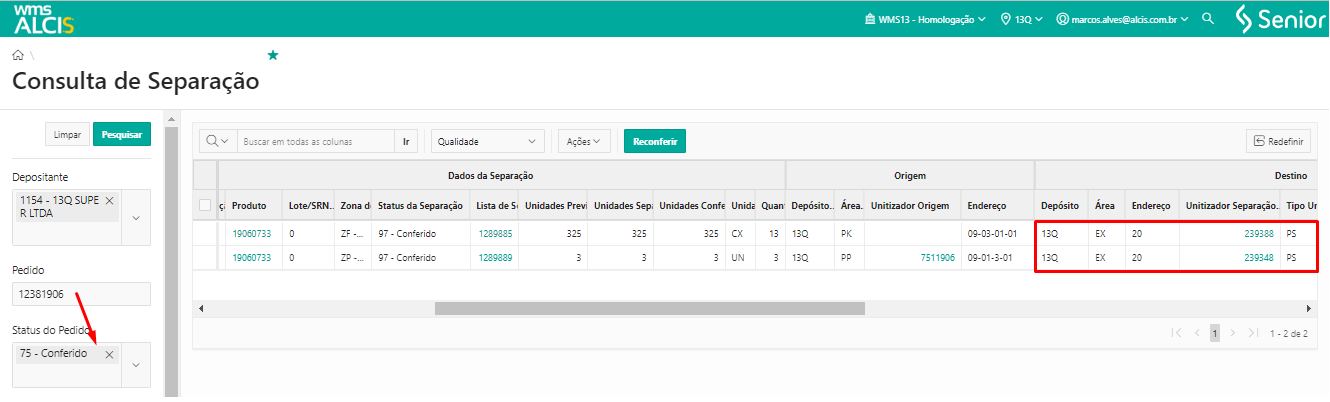Click the Origem group header
The width and height of the screenshot is (1330, 402).
coord(910,175)
